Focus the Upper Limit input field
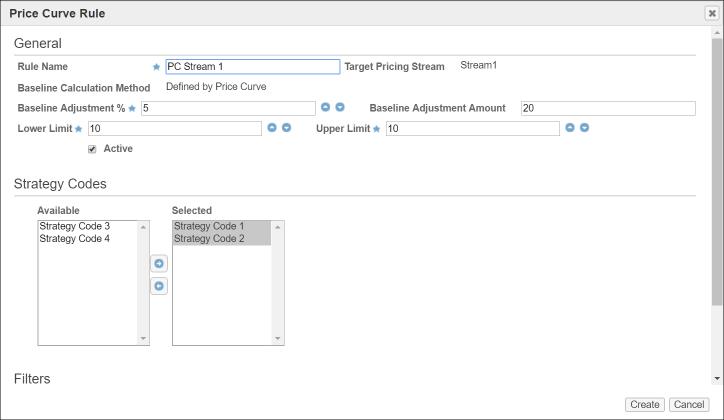The width and height of the screenshot is (724, 420). pos(472,129)
